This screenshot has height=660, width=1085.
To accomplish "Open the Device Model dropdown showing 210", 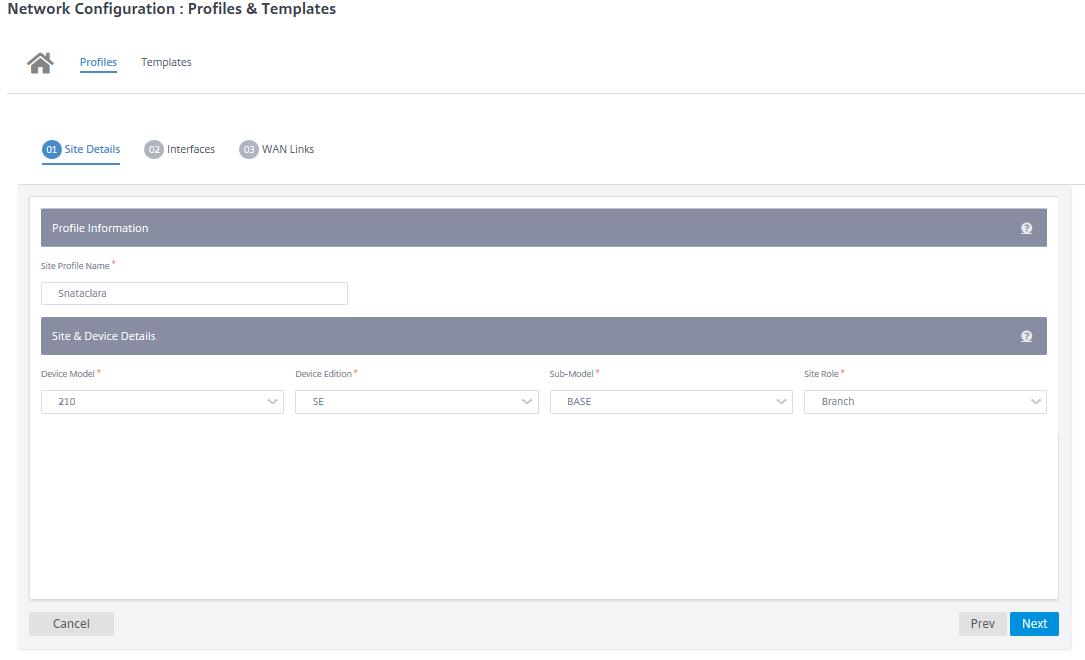I will [x=163, y=402].
